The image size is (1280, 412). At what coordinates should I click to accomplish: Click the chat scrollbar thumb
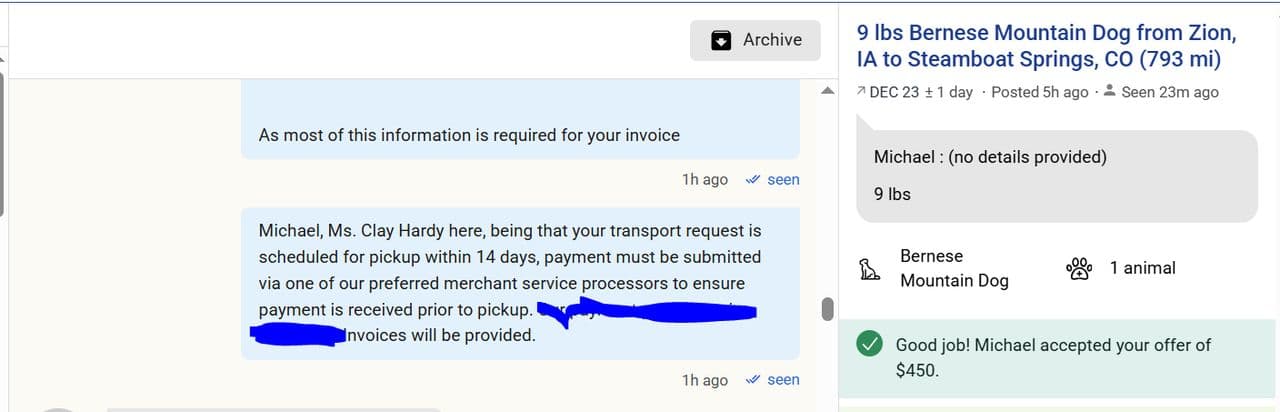coord(827,309)
